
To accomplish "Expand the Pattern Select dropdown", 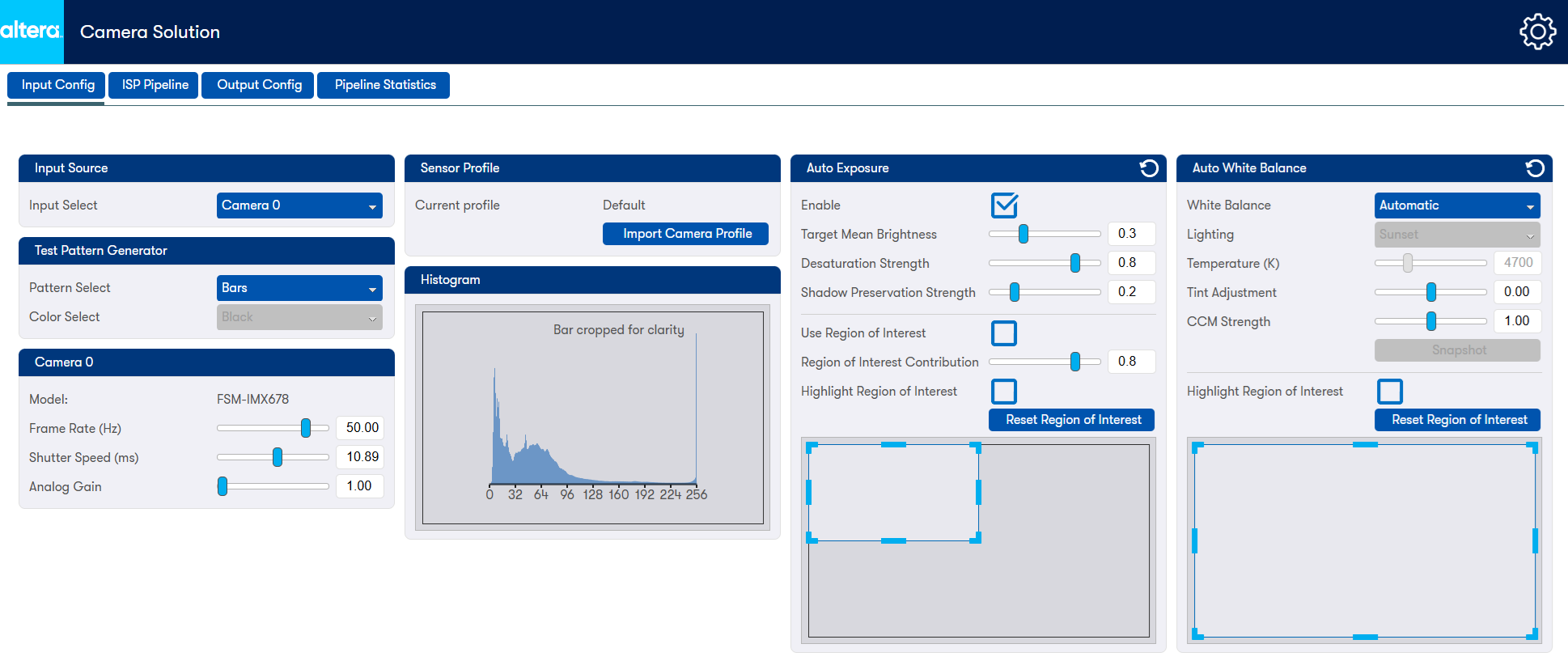I will (299, 288).
